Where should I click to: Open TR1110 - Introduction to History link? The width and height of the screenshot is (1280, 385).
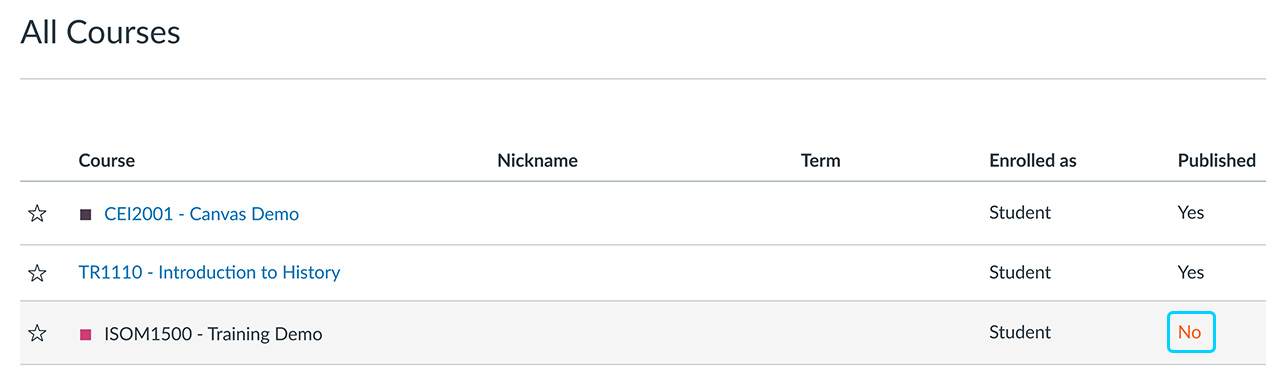point(209,272)
